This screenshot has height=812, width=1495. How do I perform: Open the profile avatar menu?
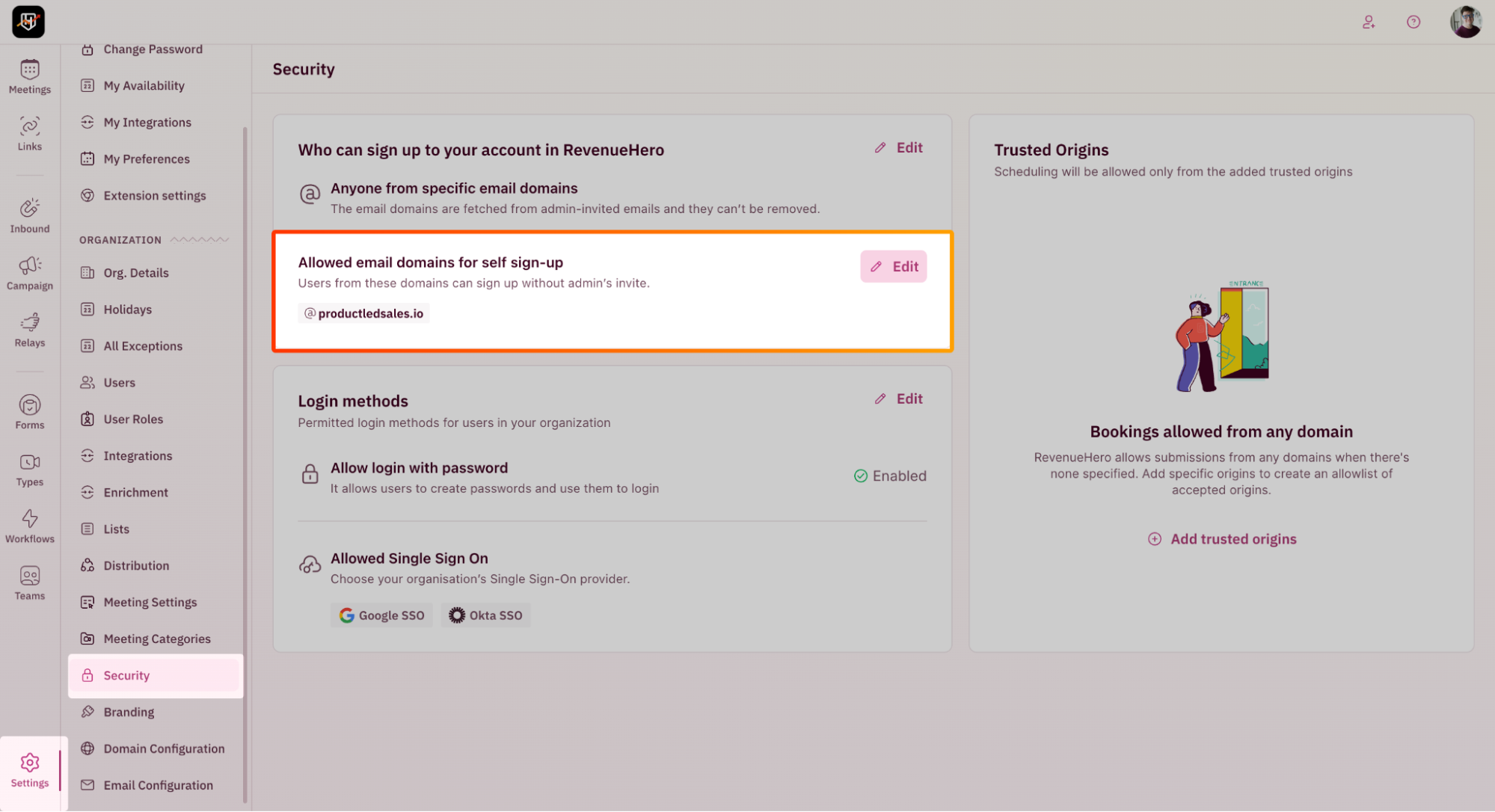(1466, 22)
